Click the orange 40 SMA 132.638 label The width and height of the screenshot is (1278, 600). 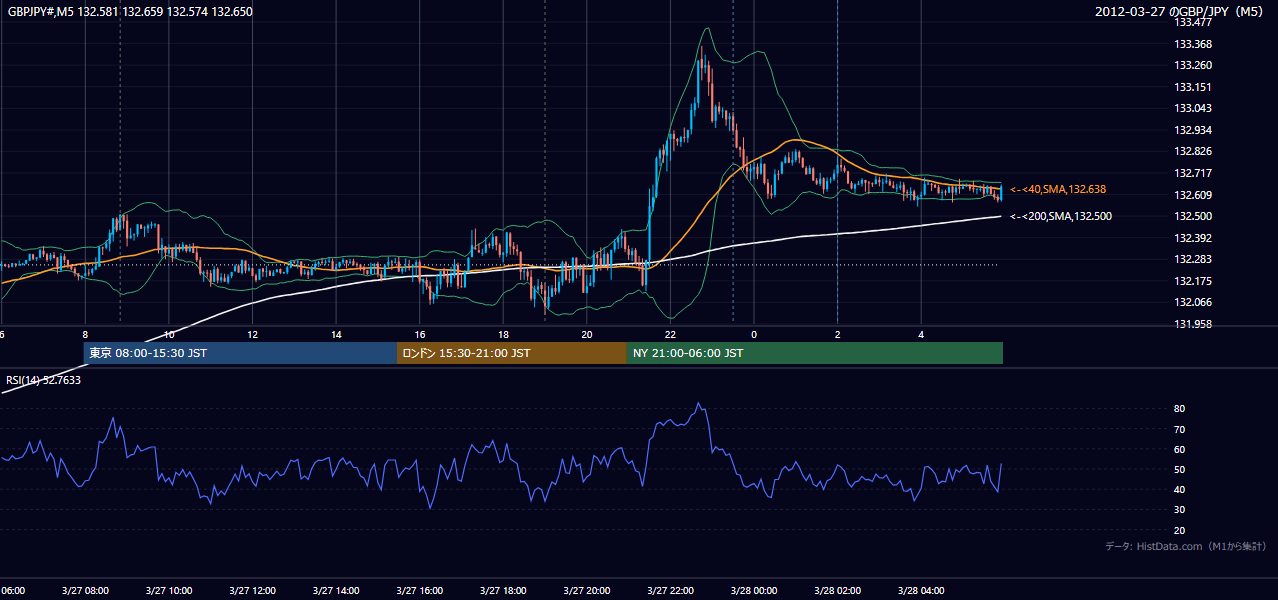[1058, 189]
